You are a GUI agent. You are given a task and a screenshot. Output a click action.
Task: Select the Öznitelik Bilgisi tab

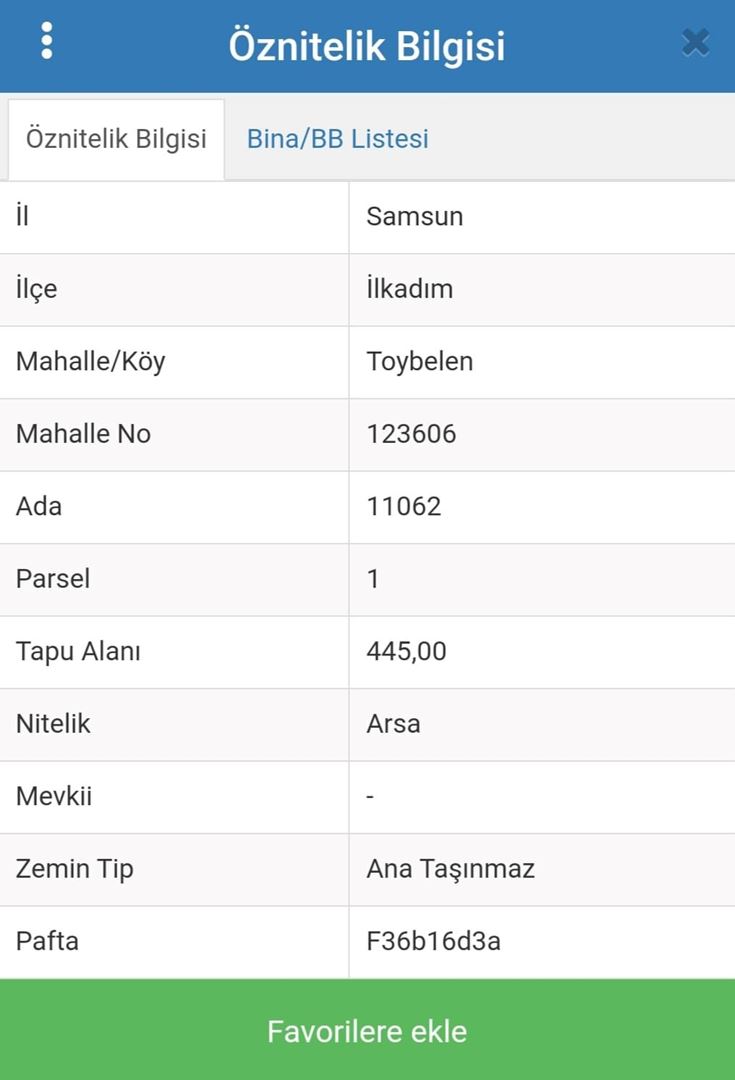[x=116, y=139]
